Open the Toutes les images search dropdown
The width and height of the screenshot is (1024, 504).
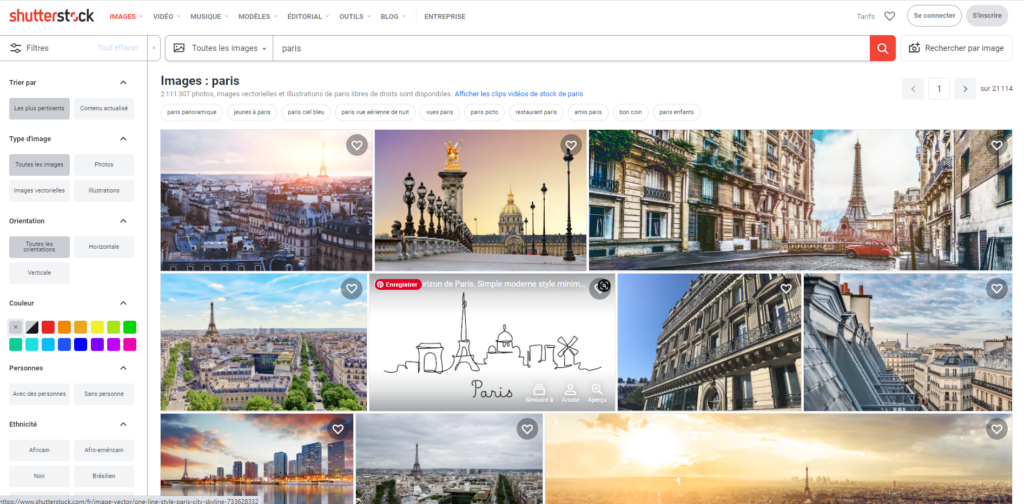pos(219,48)
